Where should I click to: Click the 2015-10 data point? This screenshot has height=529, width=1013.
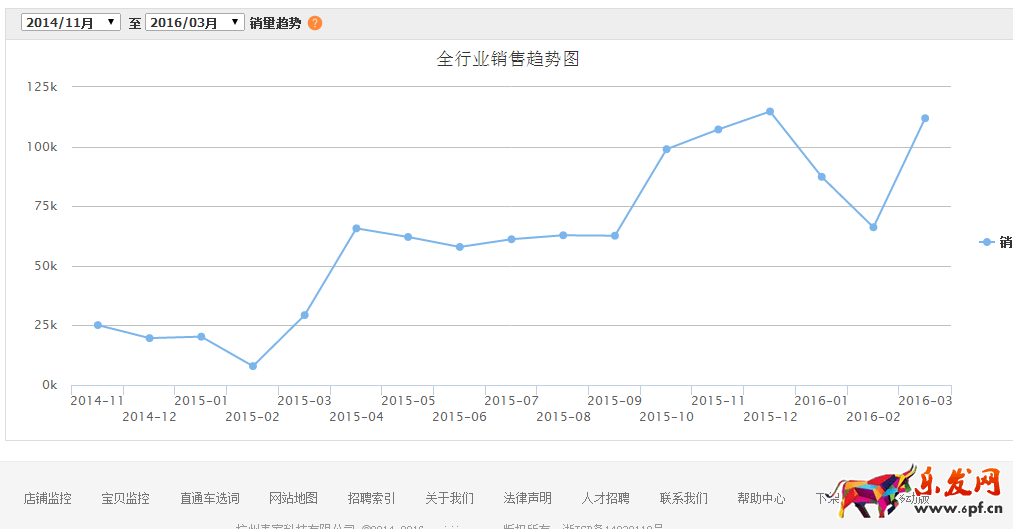coord(667,149)
